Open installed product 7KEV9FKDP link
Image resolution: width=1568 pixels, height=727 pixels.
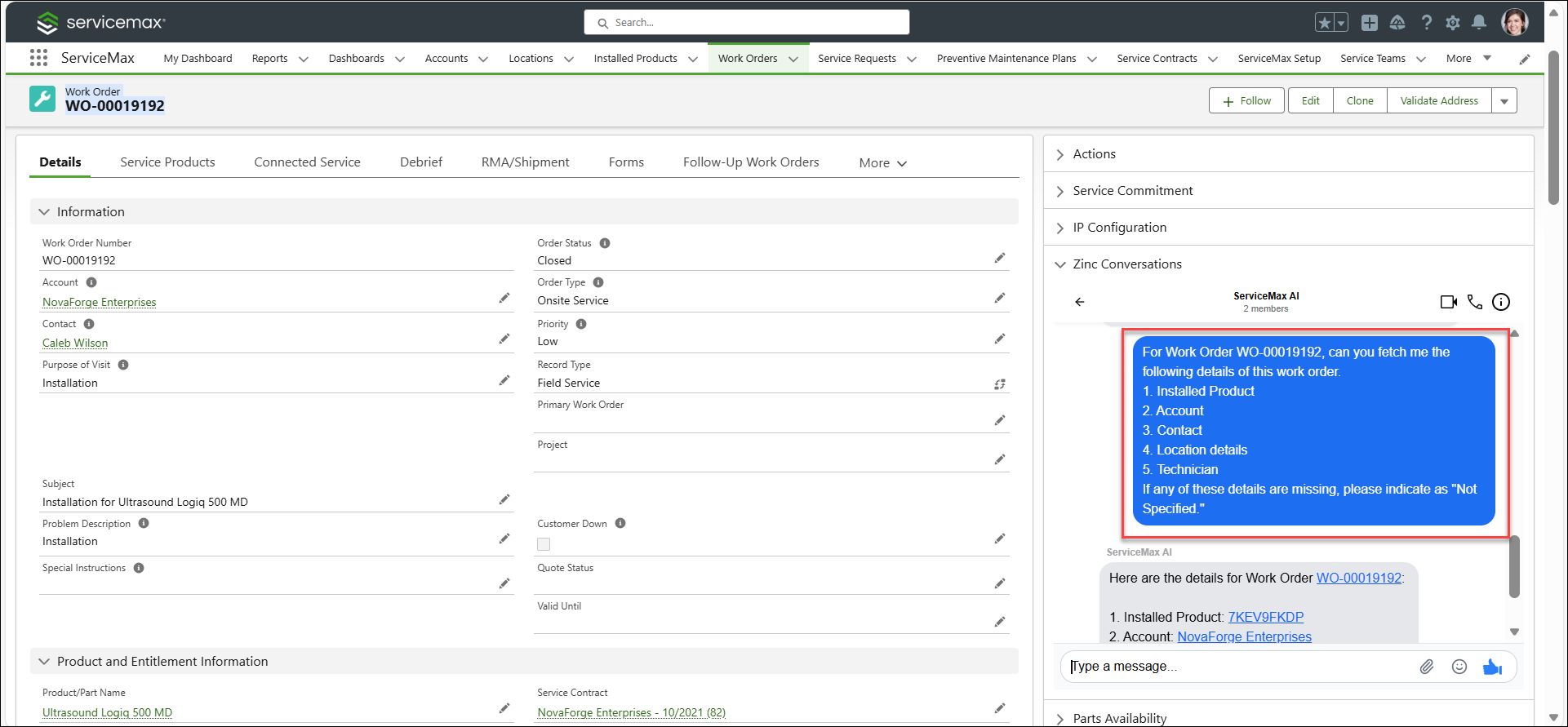(x=1266, y=617)
